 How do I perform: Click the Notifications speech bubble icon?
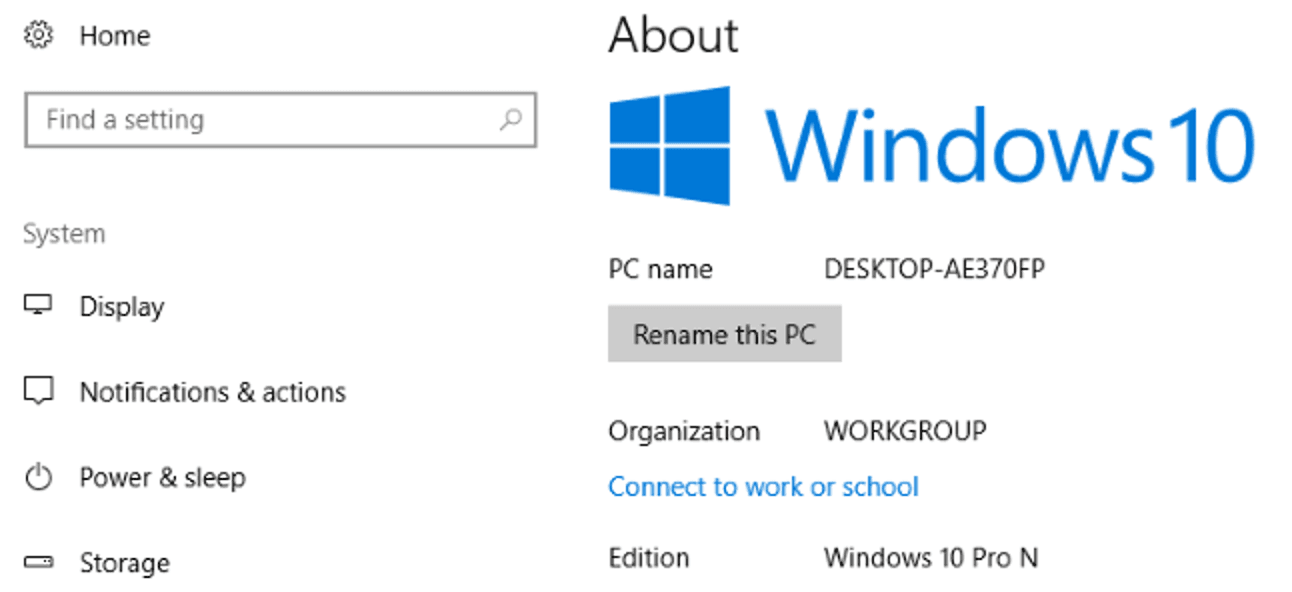[x=38, y=391]
